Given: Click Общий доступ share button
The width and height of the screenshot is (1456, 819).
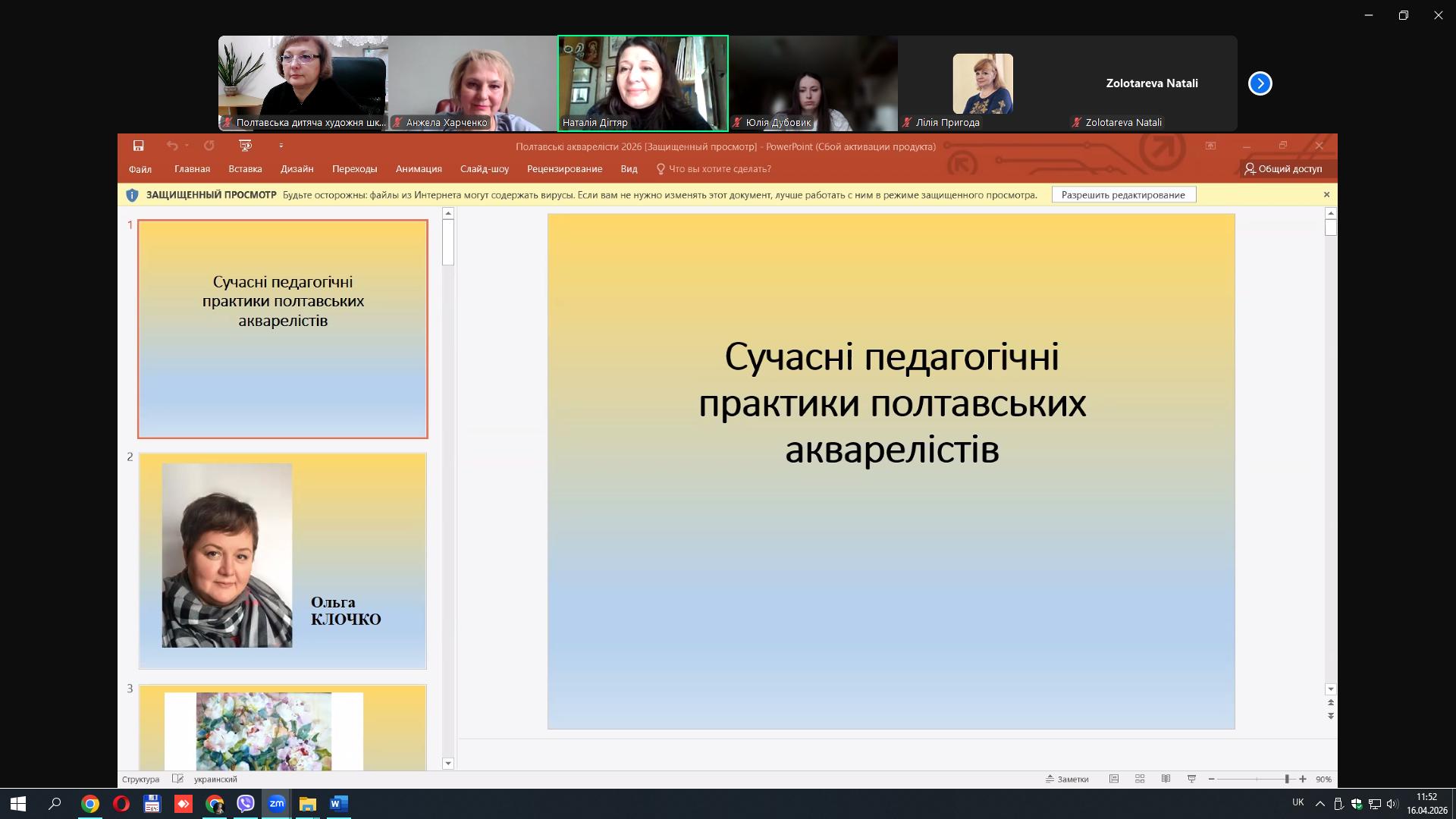Looking at the screenshot, I should (1283, 169).
